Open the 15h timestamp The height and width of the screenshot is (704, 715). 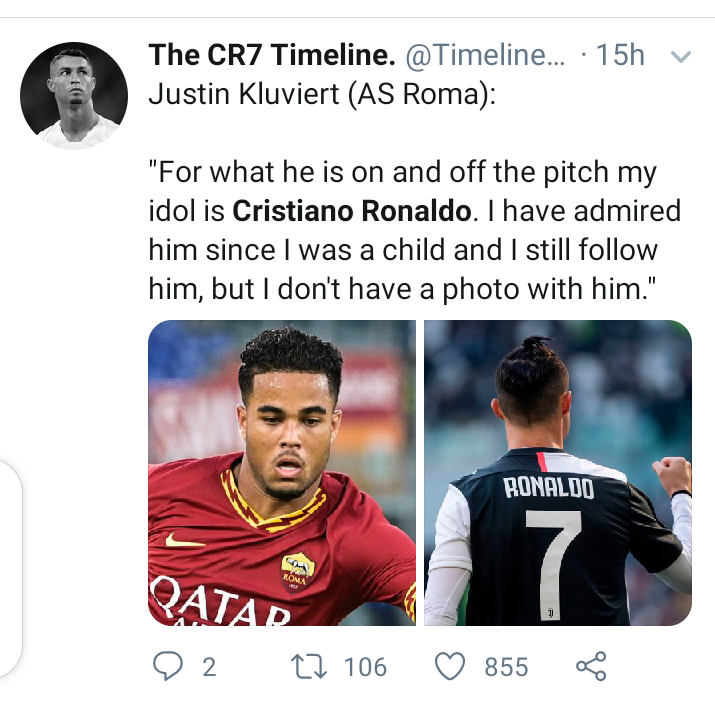(x=620, y=55)
